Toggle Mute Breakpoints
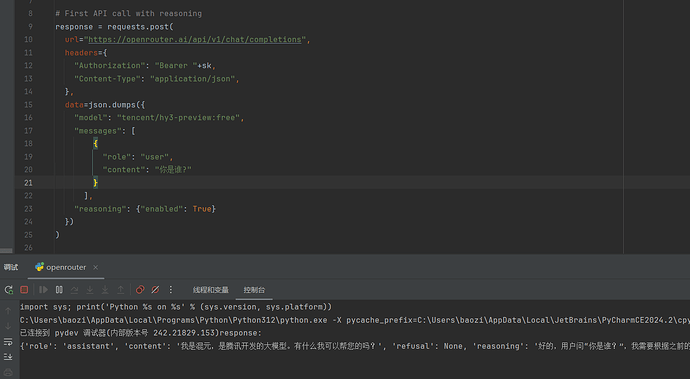 point(155,290)
